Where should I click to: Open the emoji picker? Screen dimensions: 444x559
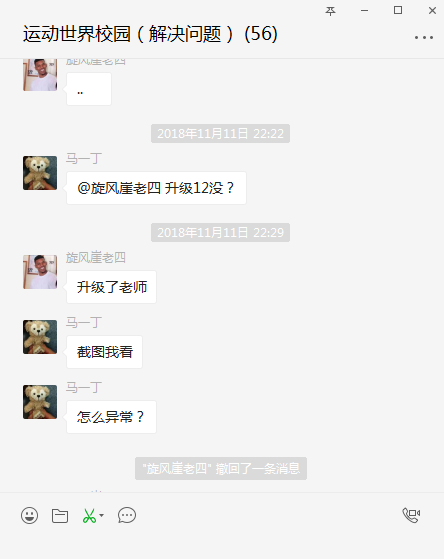(x=29, y=515)
